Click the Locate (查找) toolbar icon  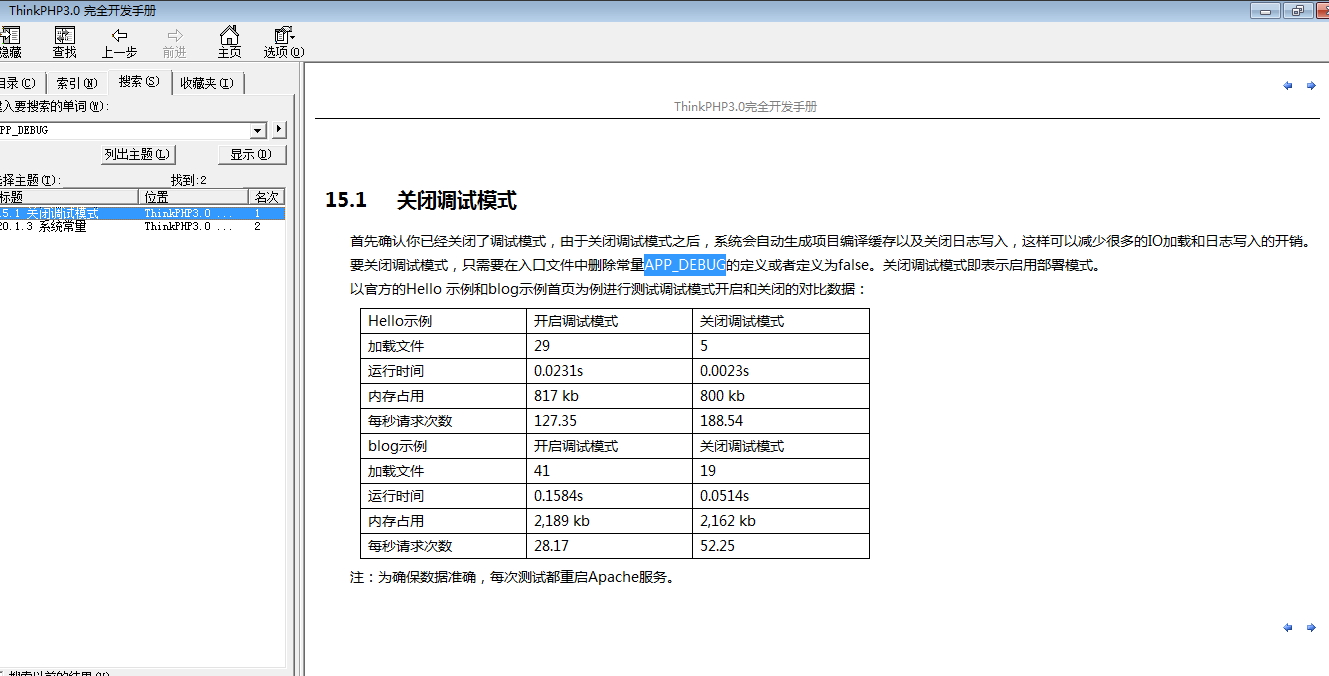click(x=64, y=42)
